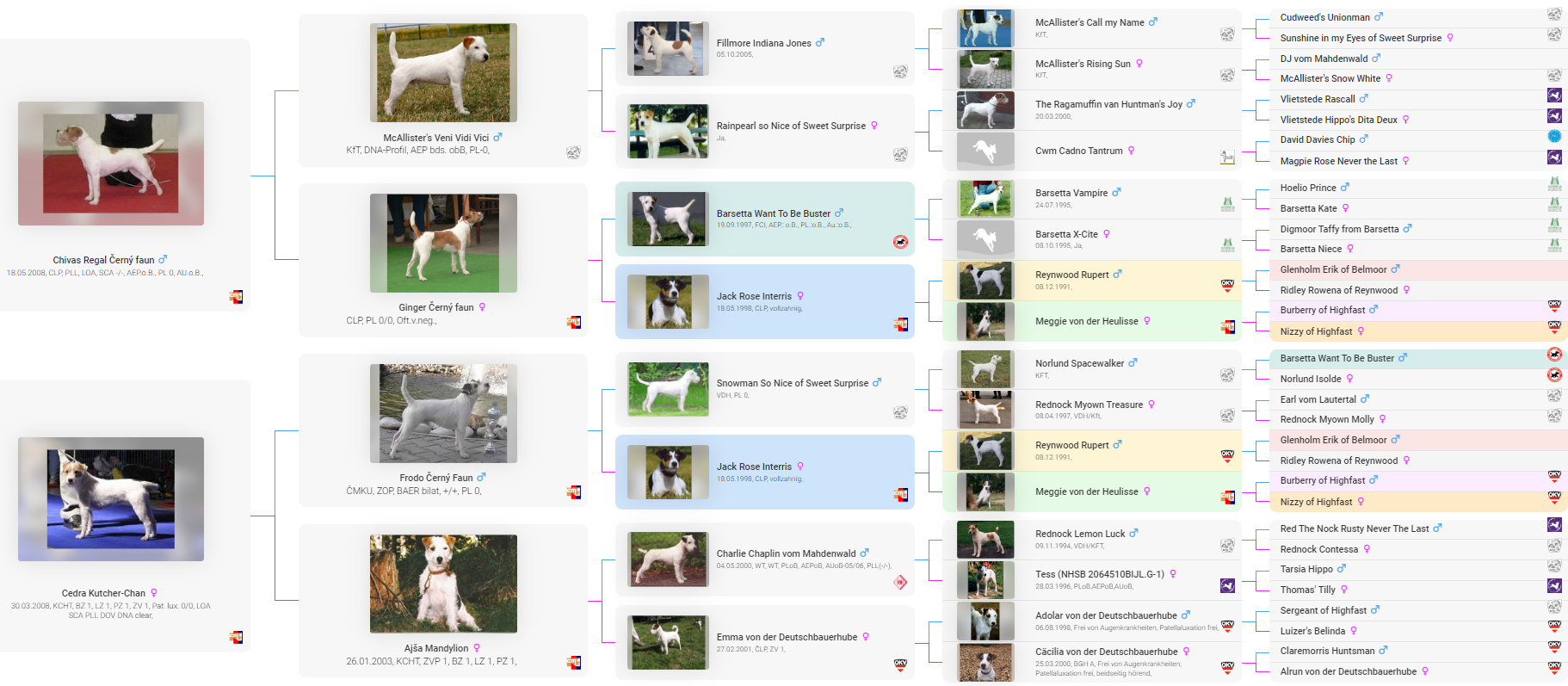The image size is (1568, 686).
Task: Click the flag icon beside Cwm Cadno Tantrum
Action: 1227,158
